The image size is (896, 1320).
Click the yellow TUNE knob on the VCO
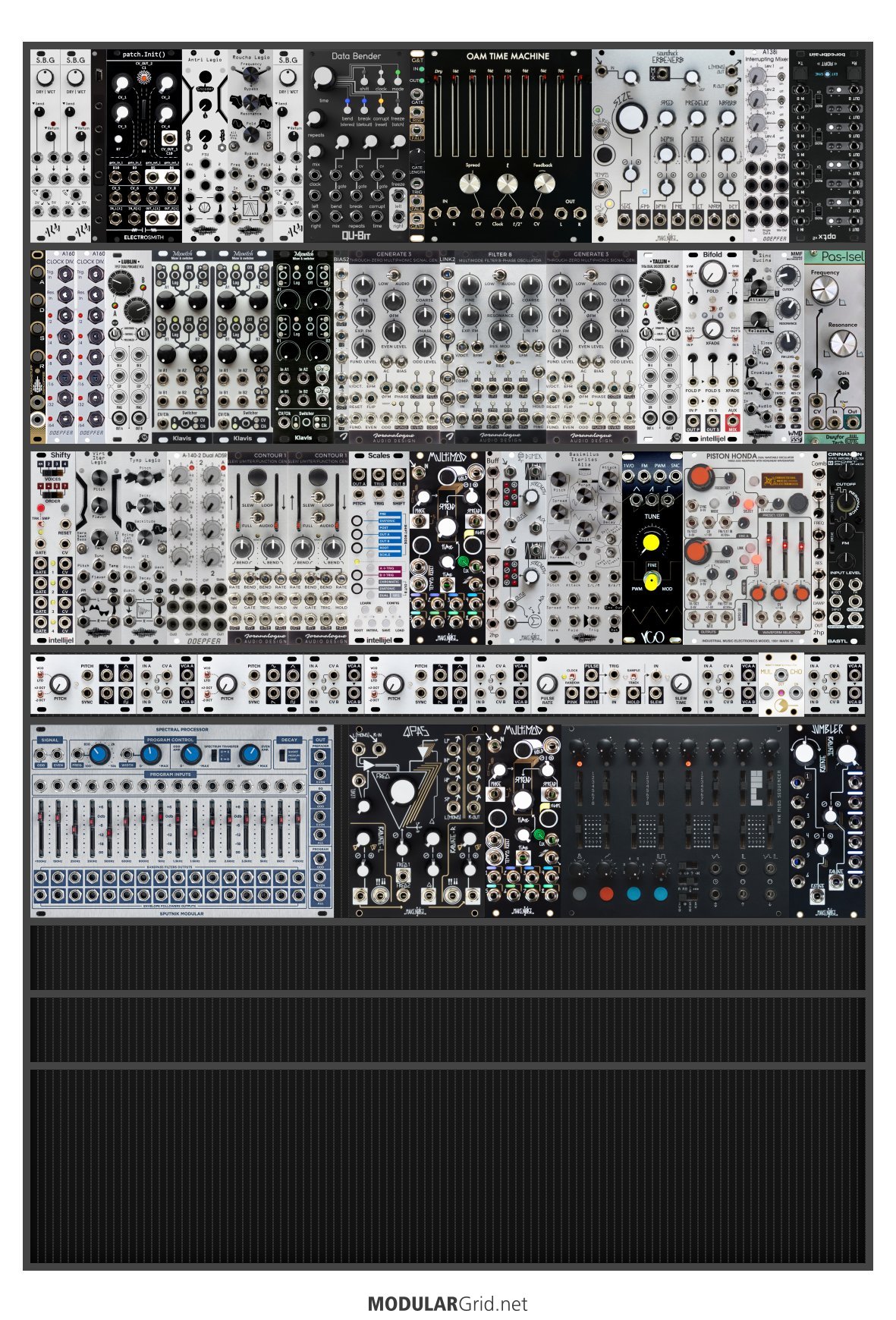click(x=651, y=543)
